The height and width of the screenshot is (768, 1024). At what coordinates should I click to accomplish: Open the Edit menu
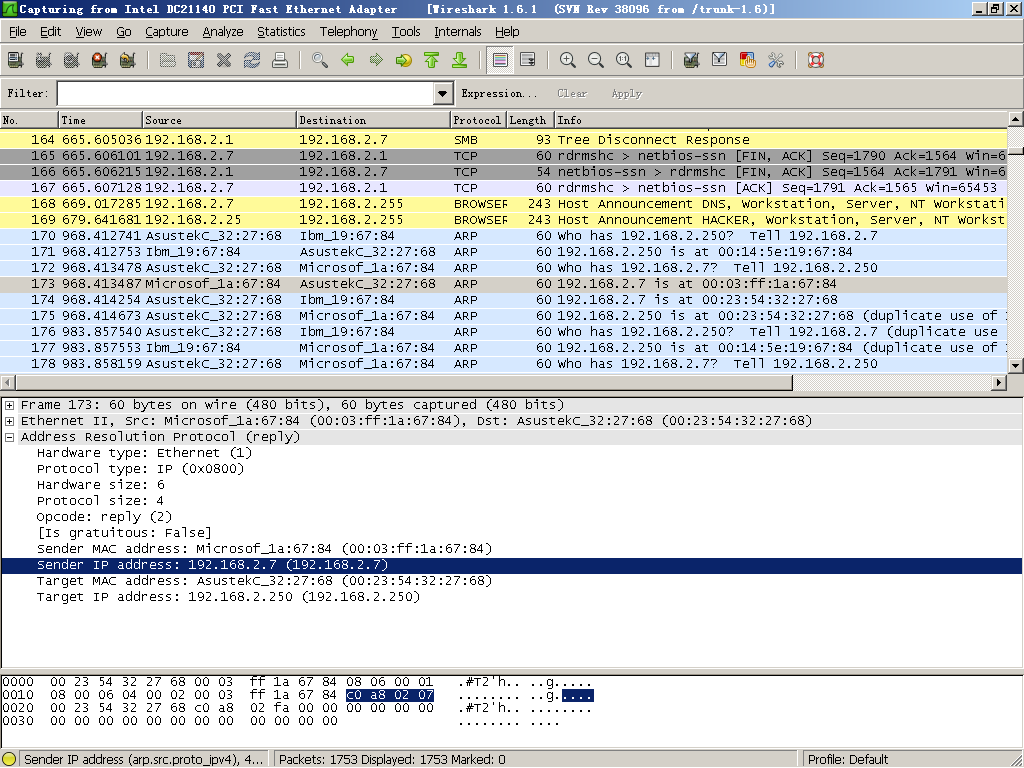[x=50, y=32]
